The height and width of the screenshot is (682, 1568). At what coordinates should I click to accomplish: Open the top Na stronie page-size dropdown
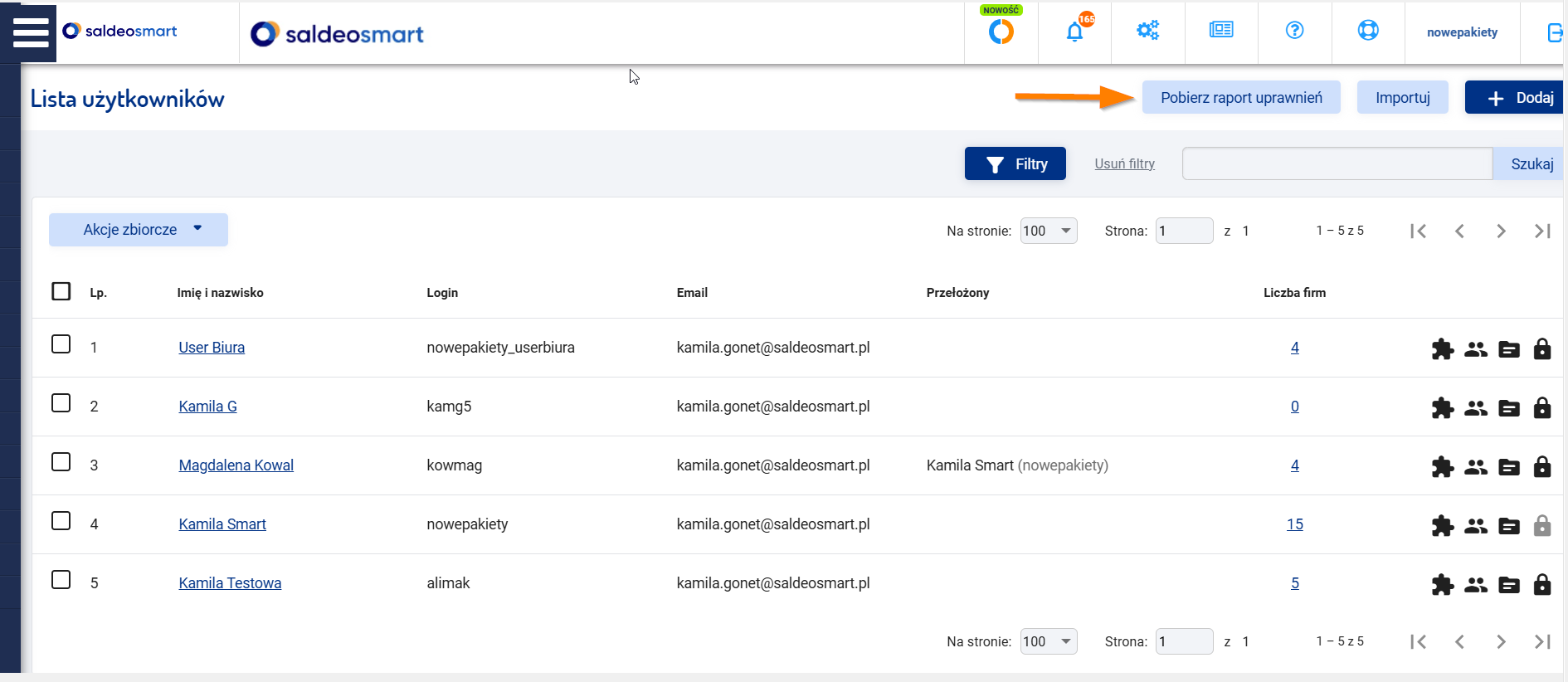[x=1049, y=231]
